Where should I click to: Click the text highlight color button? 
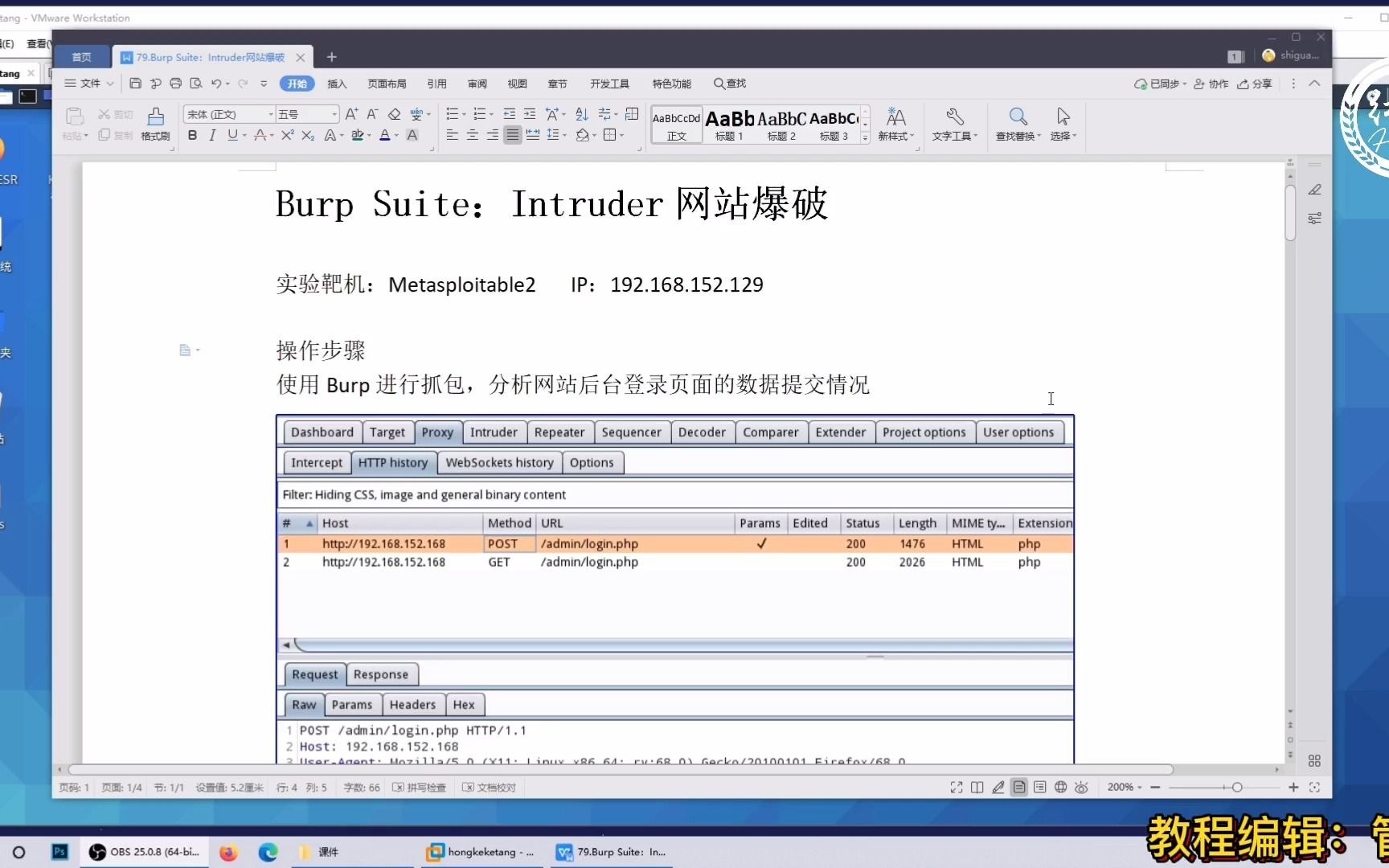pos(357,135)
